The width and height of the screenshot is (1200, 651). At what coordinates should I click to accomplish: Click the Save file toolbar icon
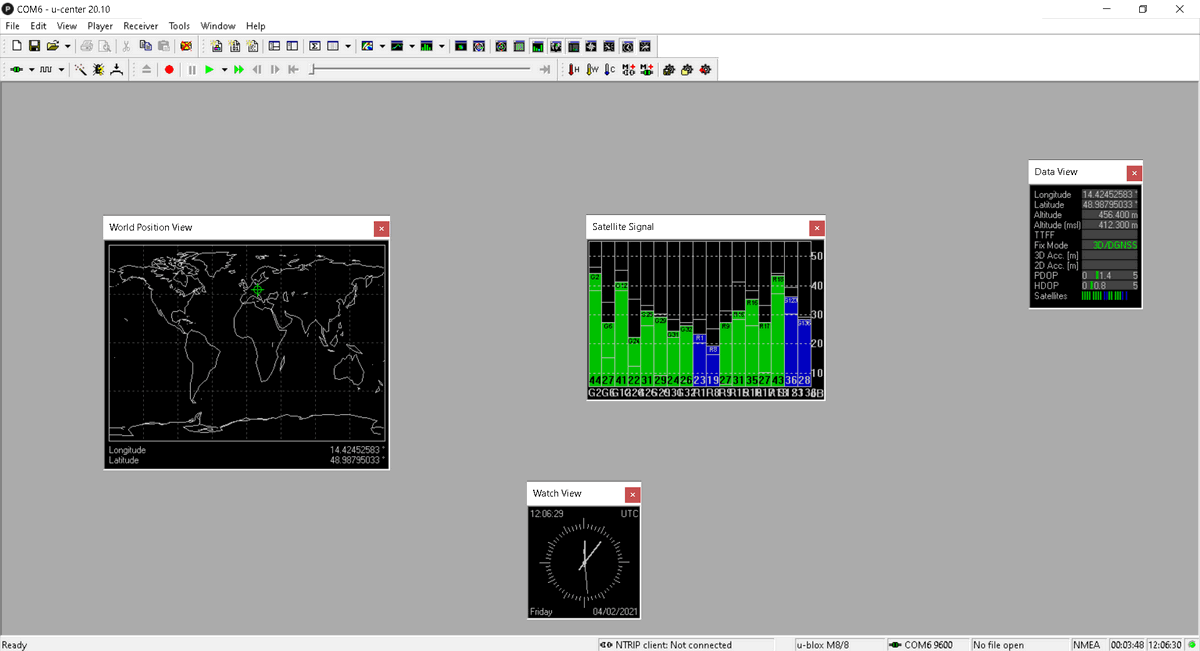(x=34, y=46)
